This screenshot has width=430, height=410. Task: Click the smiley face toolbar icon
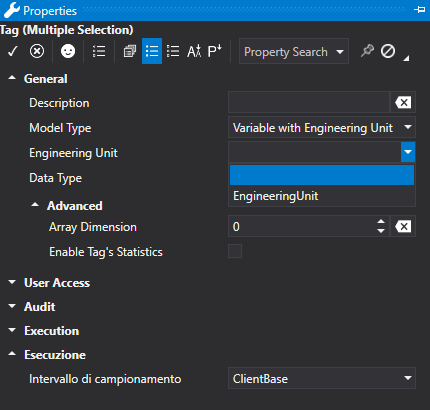(68, 51)
